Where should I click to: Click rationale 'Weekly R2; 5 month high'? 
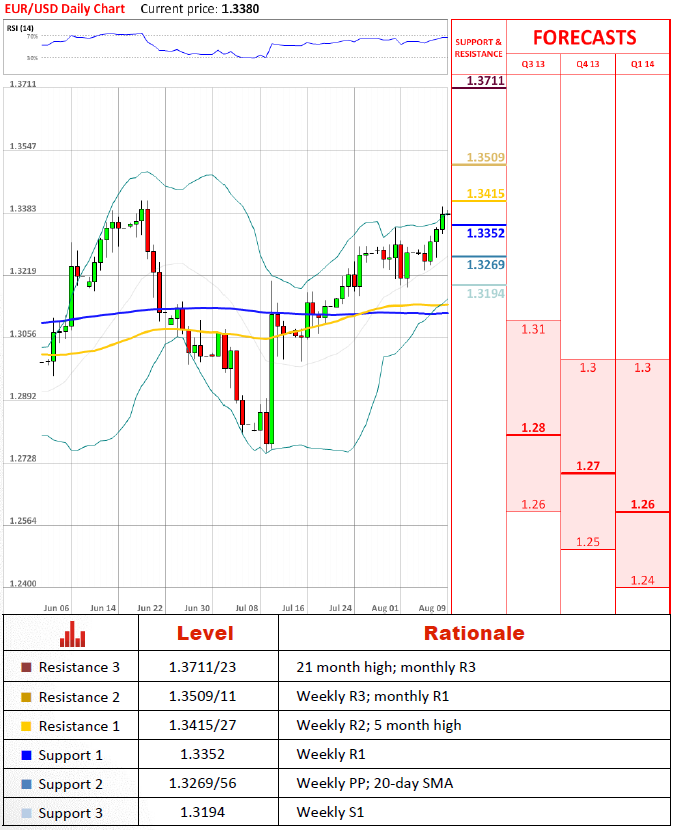pyautogui.click(x=379, y=726)
